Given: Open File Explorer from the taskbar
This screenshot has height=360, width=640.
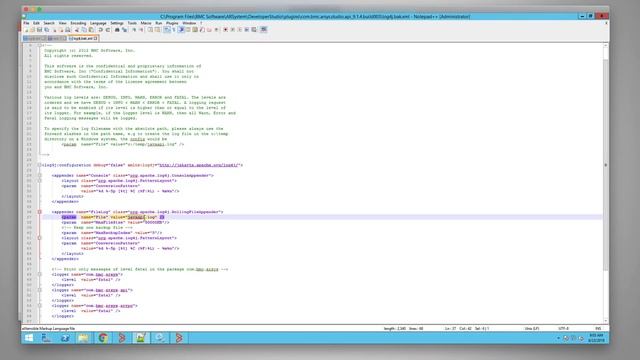Looking at the screenshot, I should [x=84, y=338].
